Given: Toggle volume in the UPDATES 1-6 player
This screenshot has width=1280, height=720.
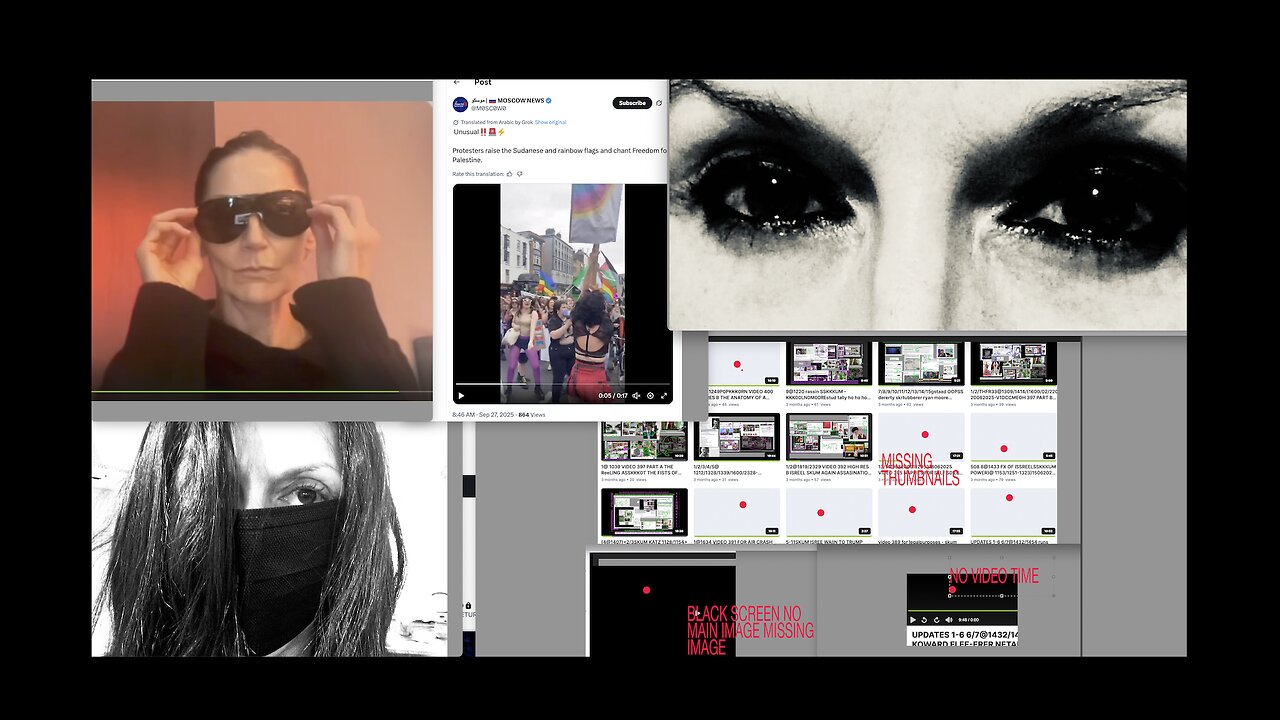Looking at the screenshot, I should point(948,620).
